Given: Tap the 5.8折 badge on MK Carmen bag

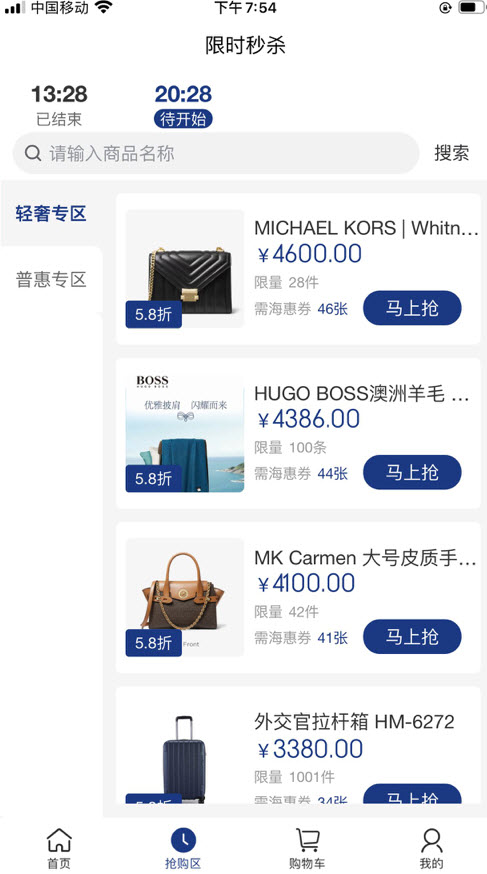Looking at the screenshot, I should coord(153,643).
